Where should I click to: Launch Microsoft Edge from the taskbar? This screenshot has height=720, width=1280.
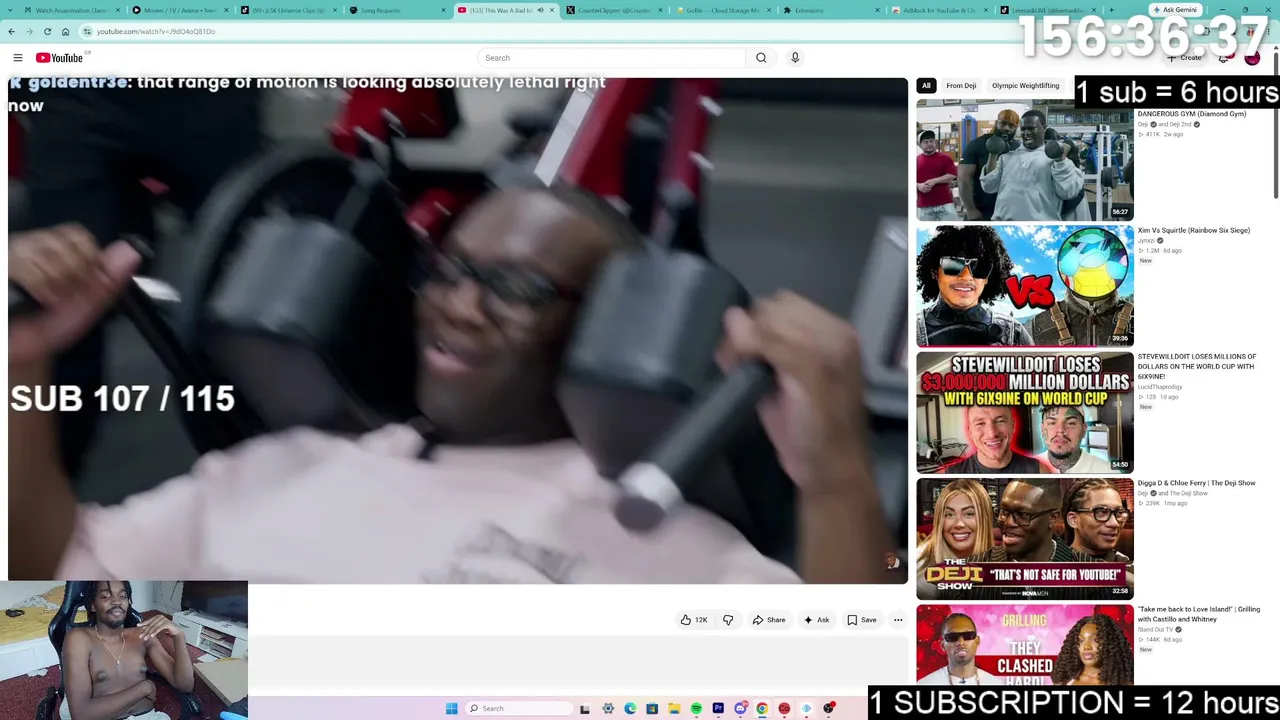click(630, 709)
